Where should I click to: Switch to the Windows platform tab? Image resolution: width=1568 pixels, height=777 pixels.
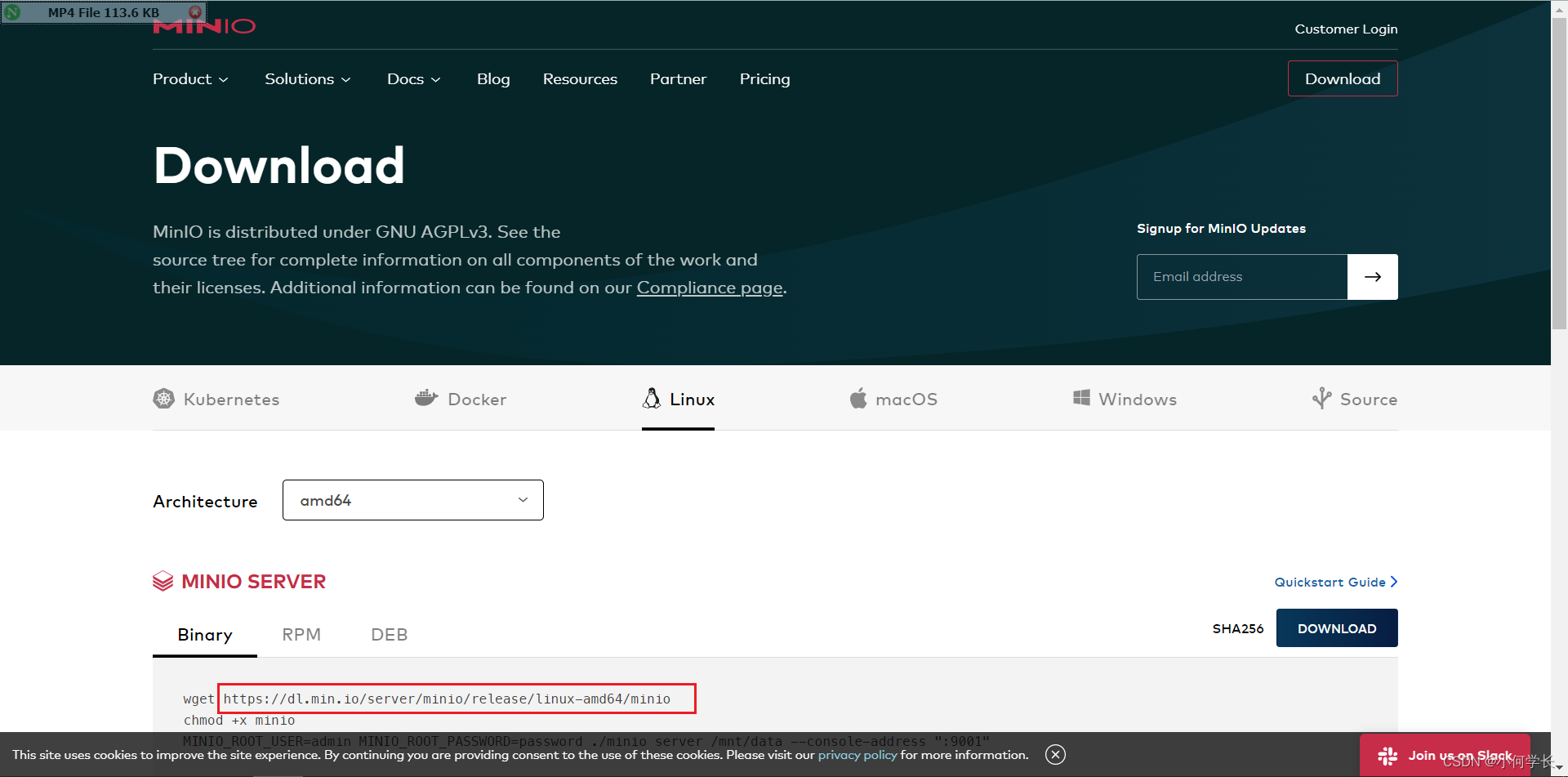pyautogui.click(x=1125, y=399)
